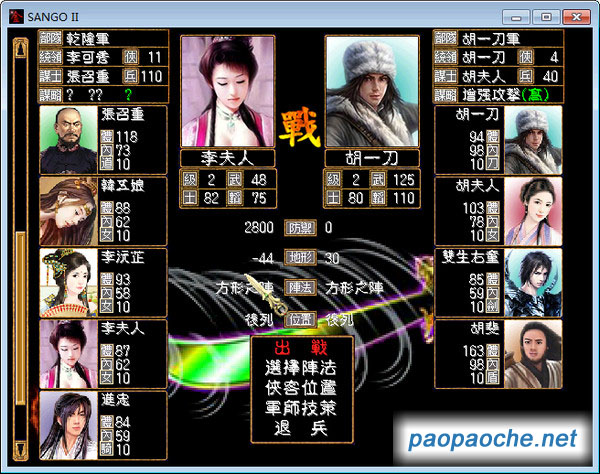Click the 謀略 icon beside 增强攻擊

(x=446, y=94)
